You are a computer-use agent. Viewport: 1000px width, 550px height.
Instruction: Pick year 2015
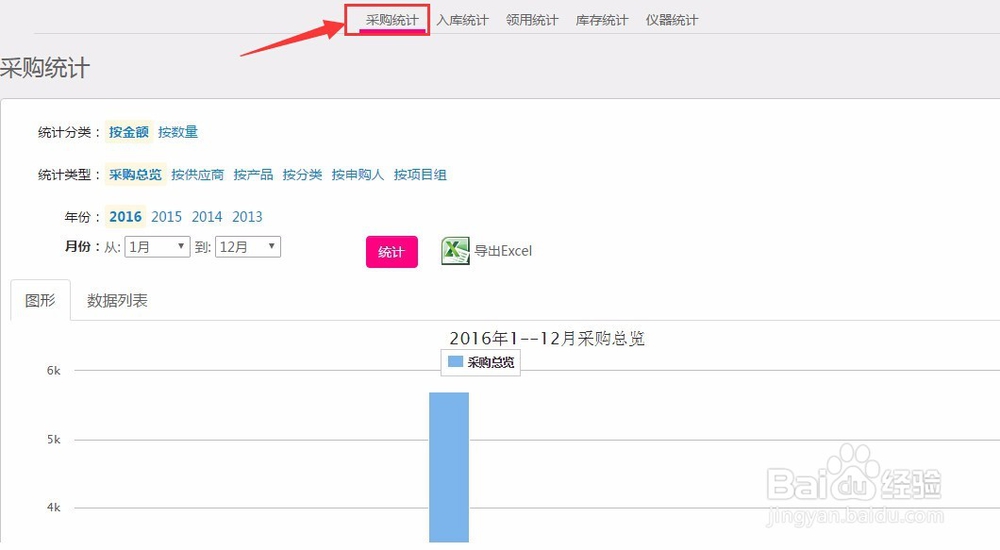166,217
